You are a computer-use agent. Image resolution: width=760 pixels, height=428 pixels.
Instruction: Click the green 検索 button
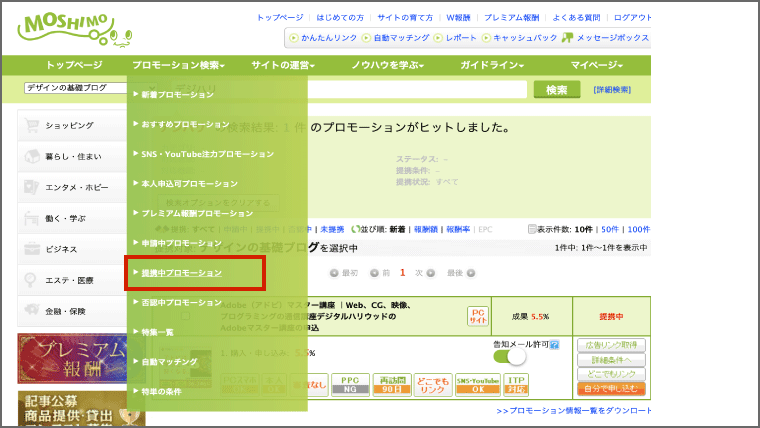tap(556, 90)
